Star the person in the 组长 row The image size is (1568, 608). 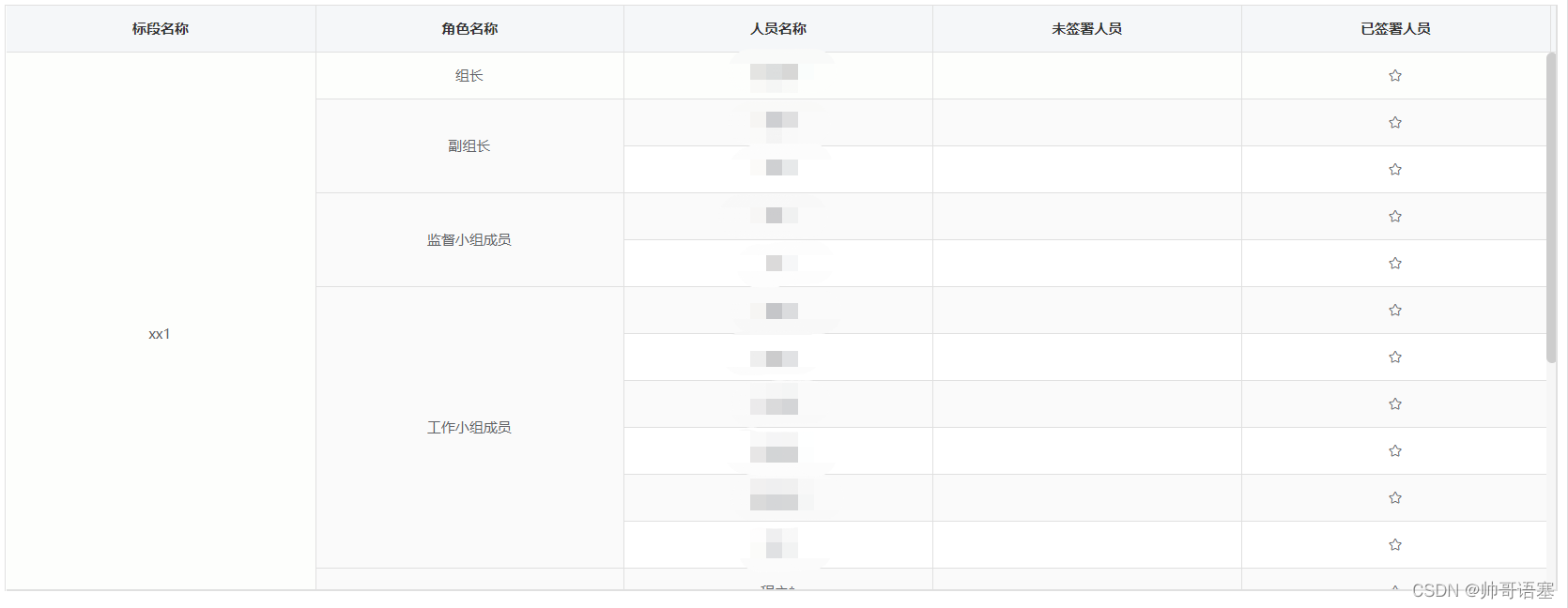point(1395,75)
